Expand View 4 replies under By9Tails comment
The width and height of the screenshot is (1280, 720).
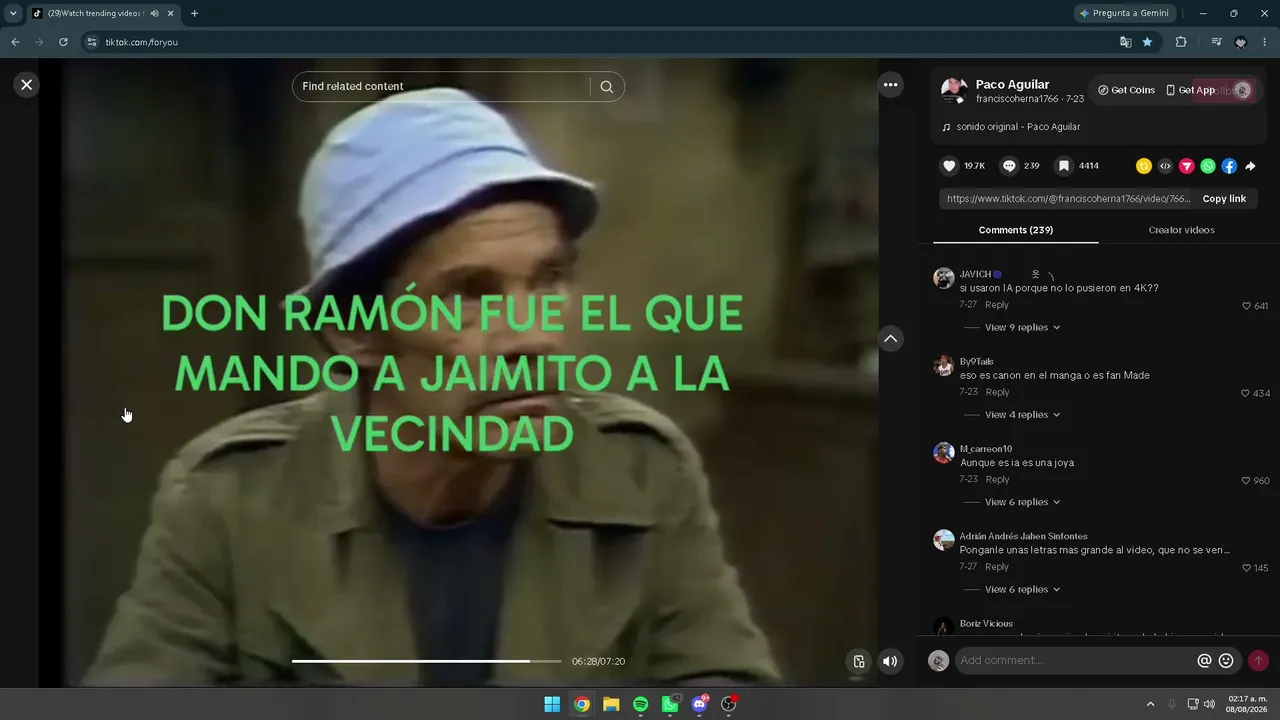click(x=1022, y=415)
